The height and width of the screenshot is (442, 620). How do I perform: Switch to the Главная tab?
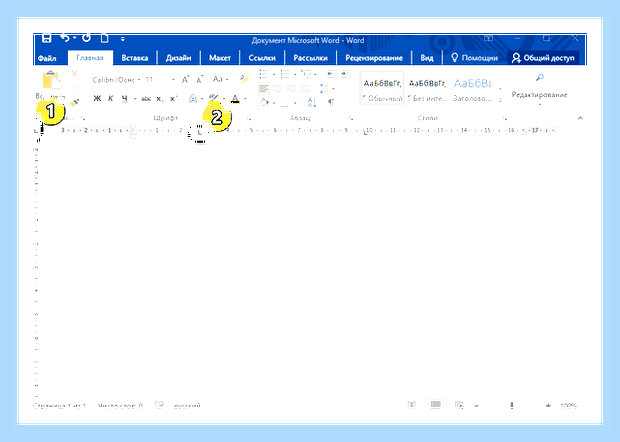[x=90, y=58]
